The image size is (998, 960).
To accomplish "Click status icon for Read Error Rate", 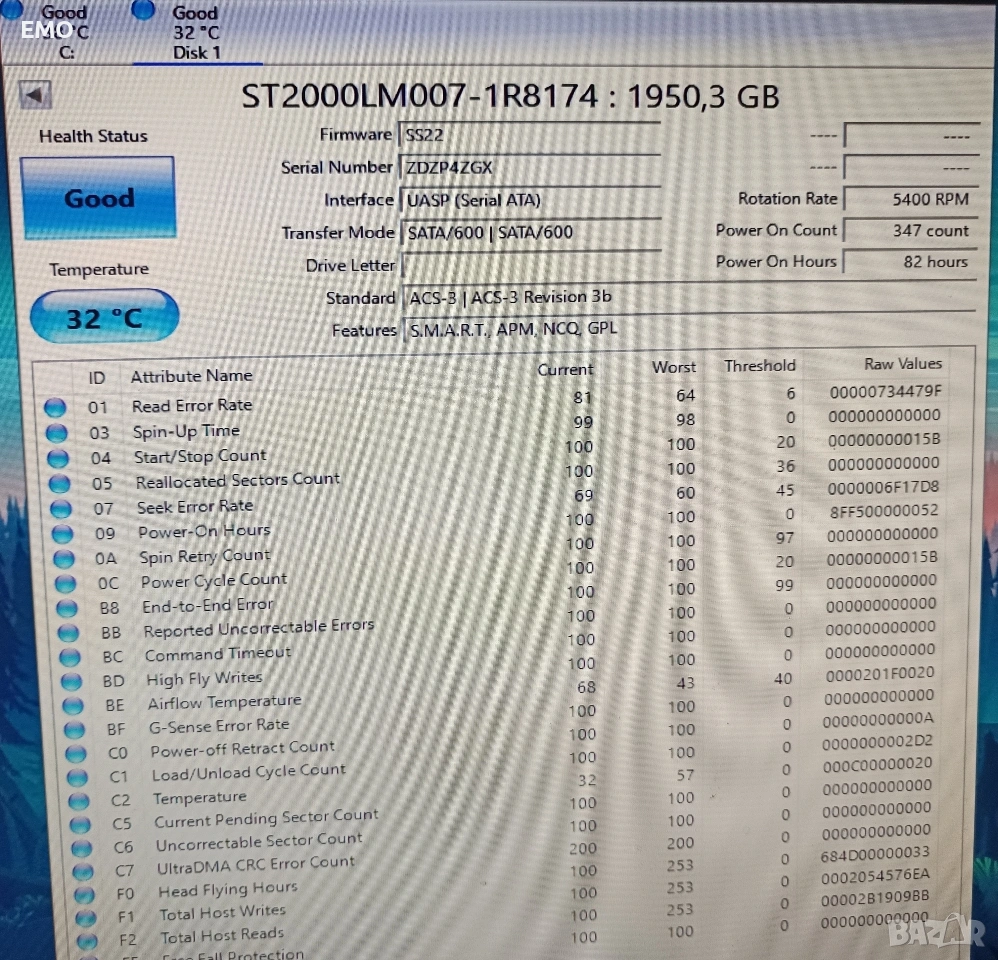I will [x=55, y=407].
